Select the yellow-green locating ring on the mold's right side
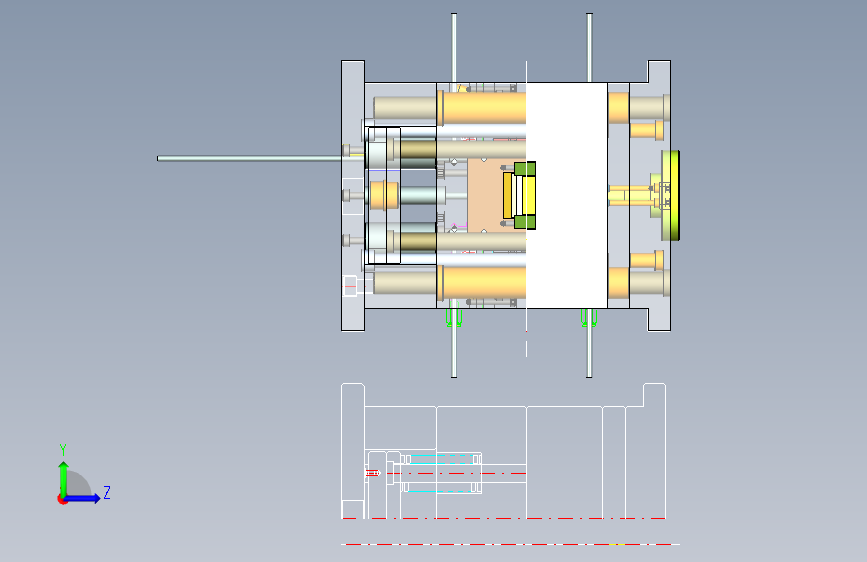Image resolution: width=867 pixels, height=562 pixels. (x=670, y=195)
